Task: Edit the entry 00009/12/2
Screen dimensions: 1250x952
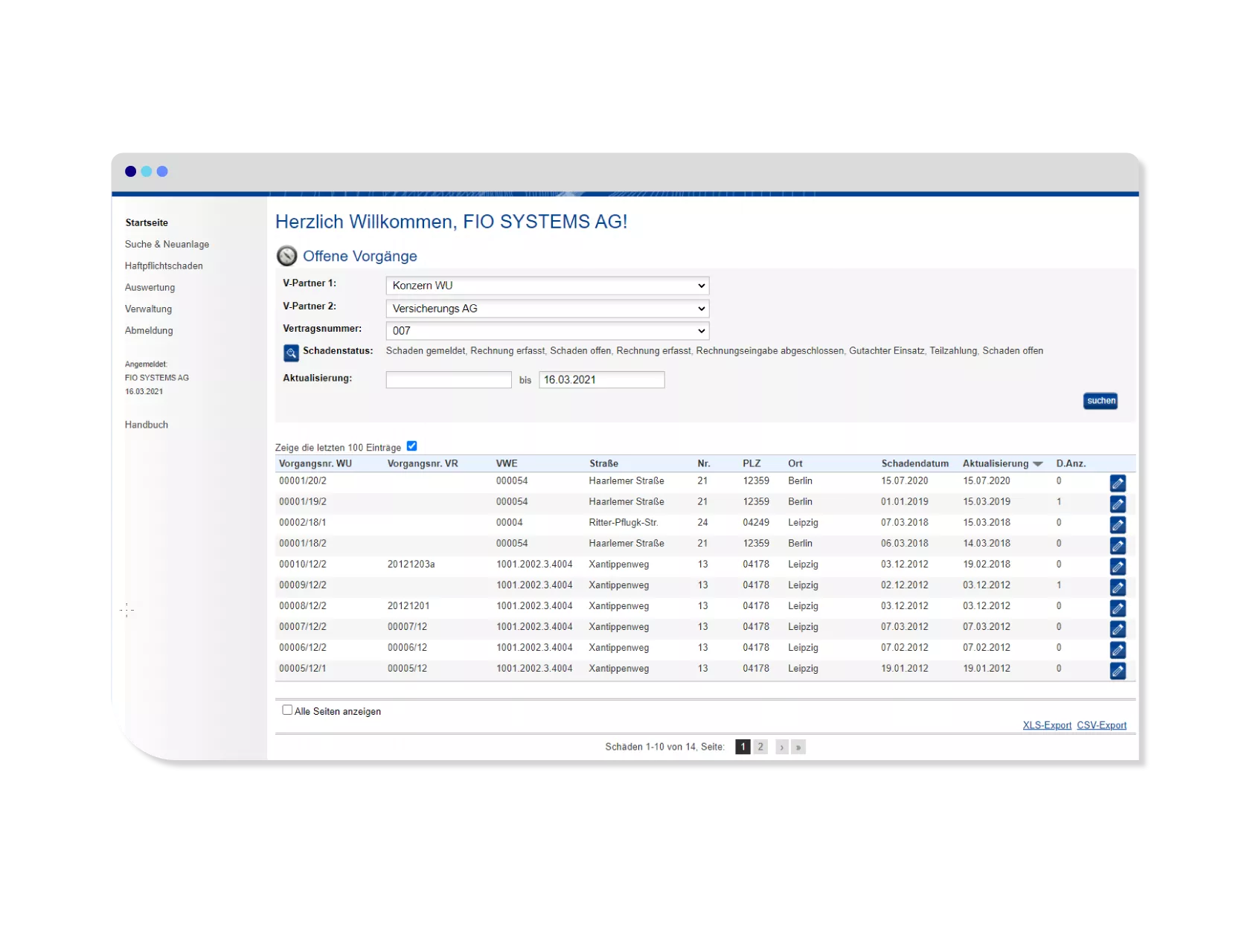Action: (x=1118, y=587)
